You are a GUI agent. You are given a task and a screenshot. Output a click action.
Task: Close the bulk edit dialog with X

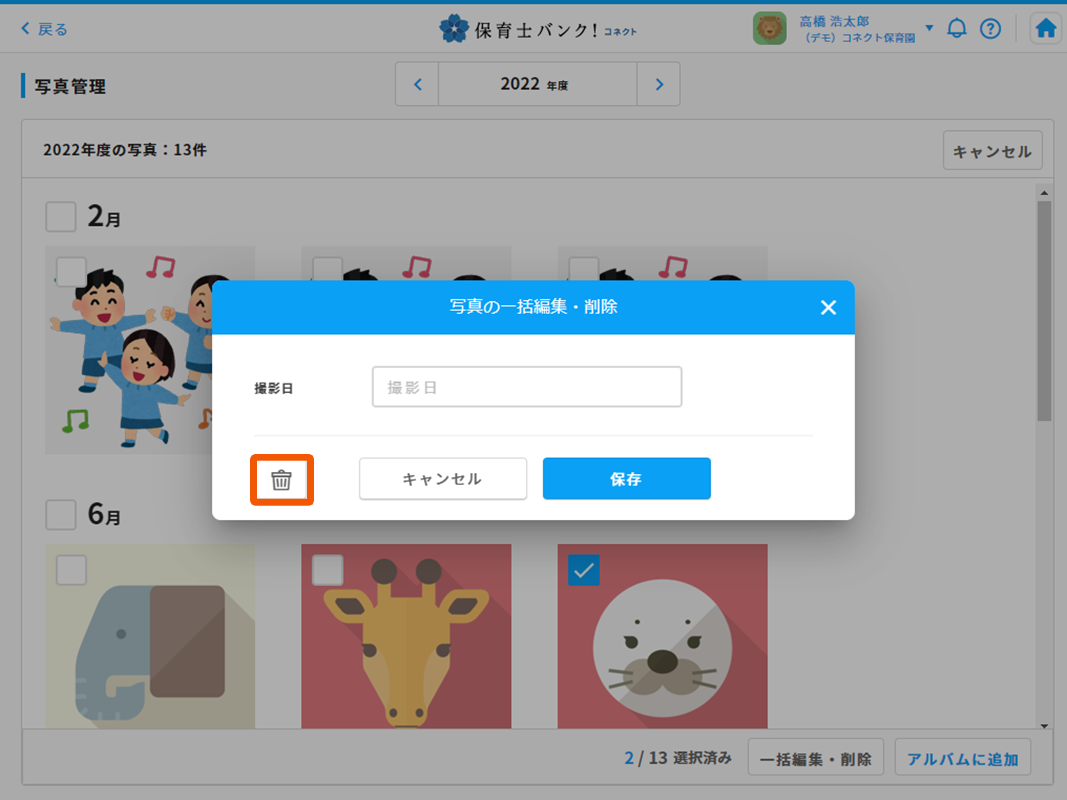click(x=828, y=308)
